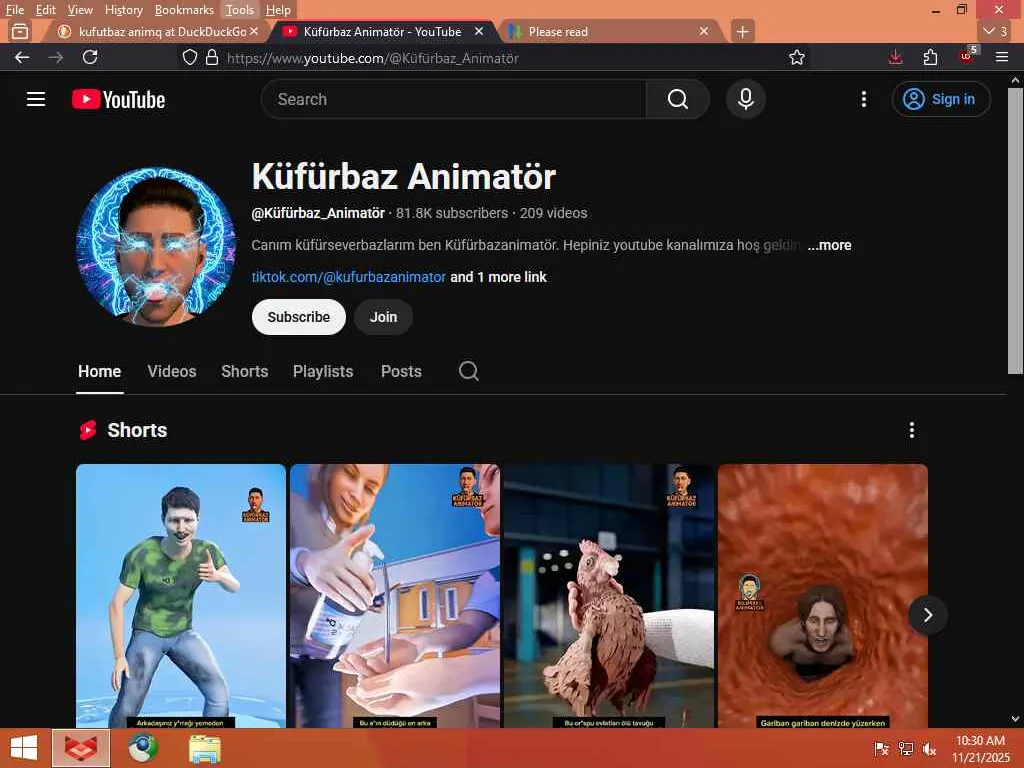The width and height of the screenshot is (1024, 768).
Task: Open the channel profile avatar picture
Action: [x=156, y=247]
